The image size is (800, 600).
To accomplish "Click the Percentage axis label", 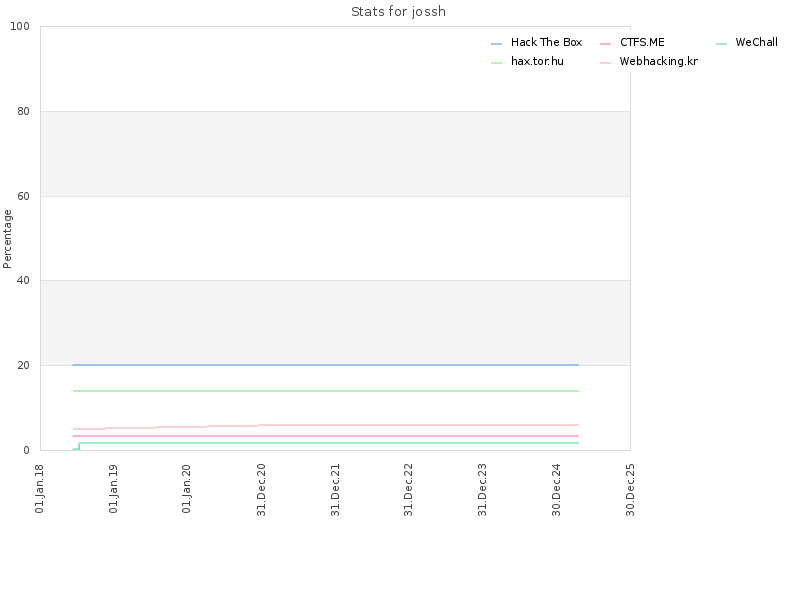I will [7, 239].
